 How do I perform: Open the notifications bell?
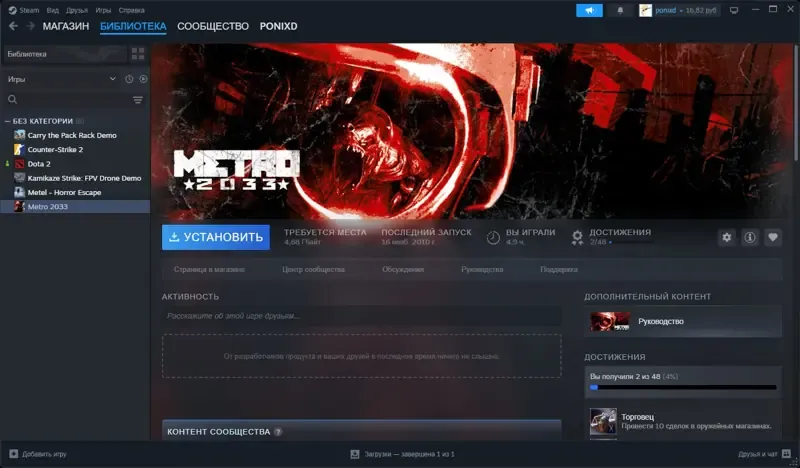point(620,10)
